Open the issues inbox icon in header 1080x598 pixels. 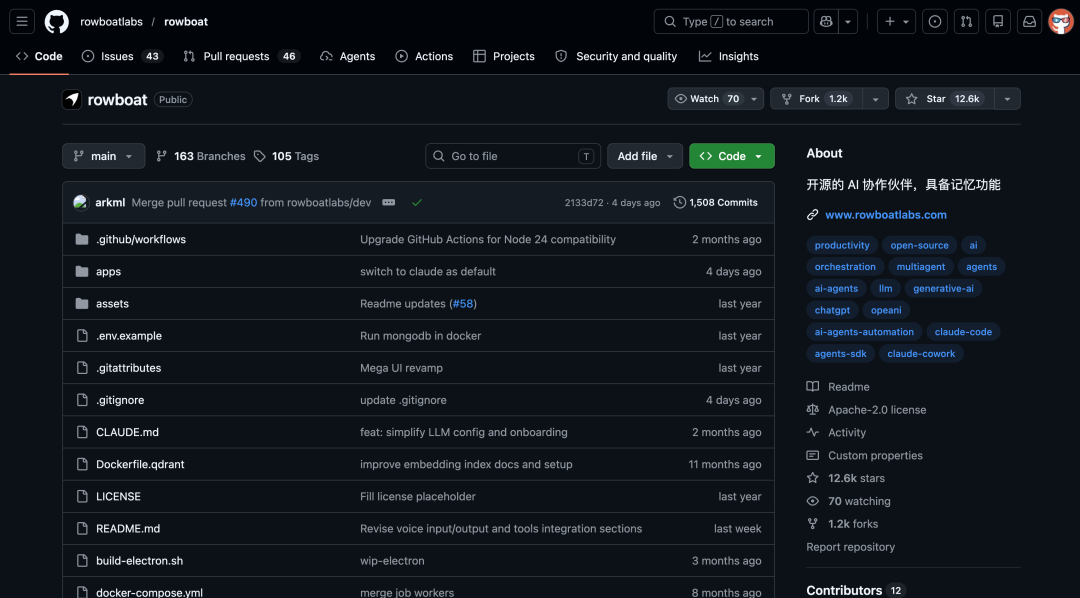[935, 21]
